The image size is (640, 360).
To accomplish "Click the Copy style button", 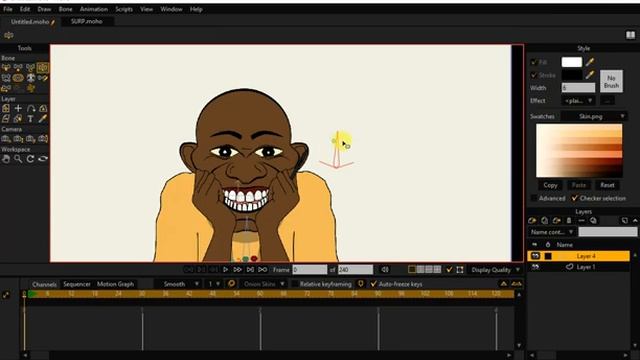I will click(550, 185).
